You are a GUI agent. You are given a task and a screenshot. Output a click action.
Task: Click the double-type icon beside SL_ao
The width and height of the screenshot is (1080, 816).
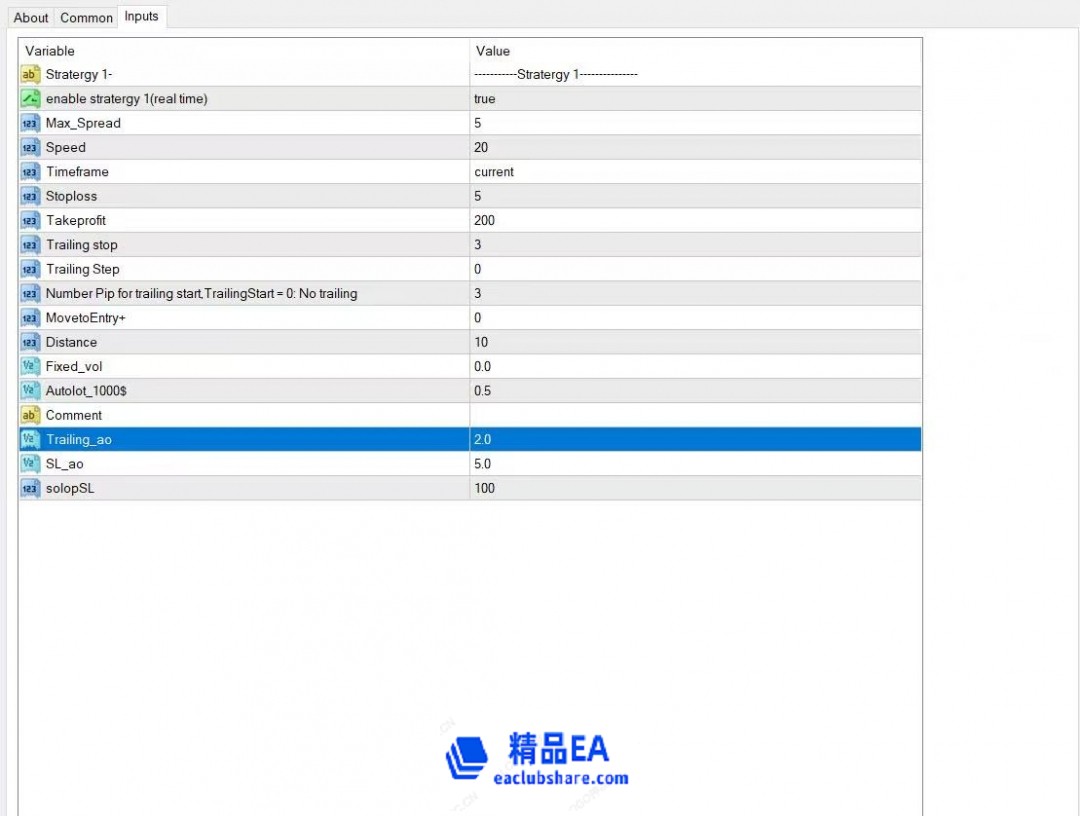pos(30,464)
